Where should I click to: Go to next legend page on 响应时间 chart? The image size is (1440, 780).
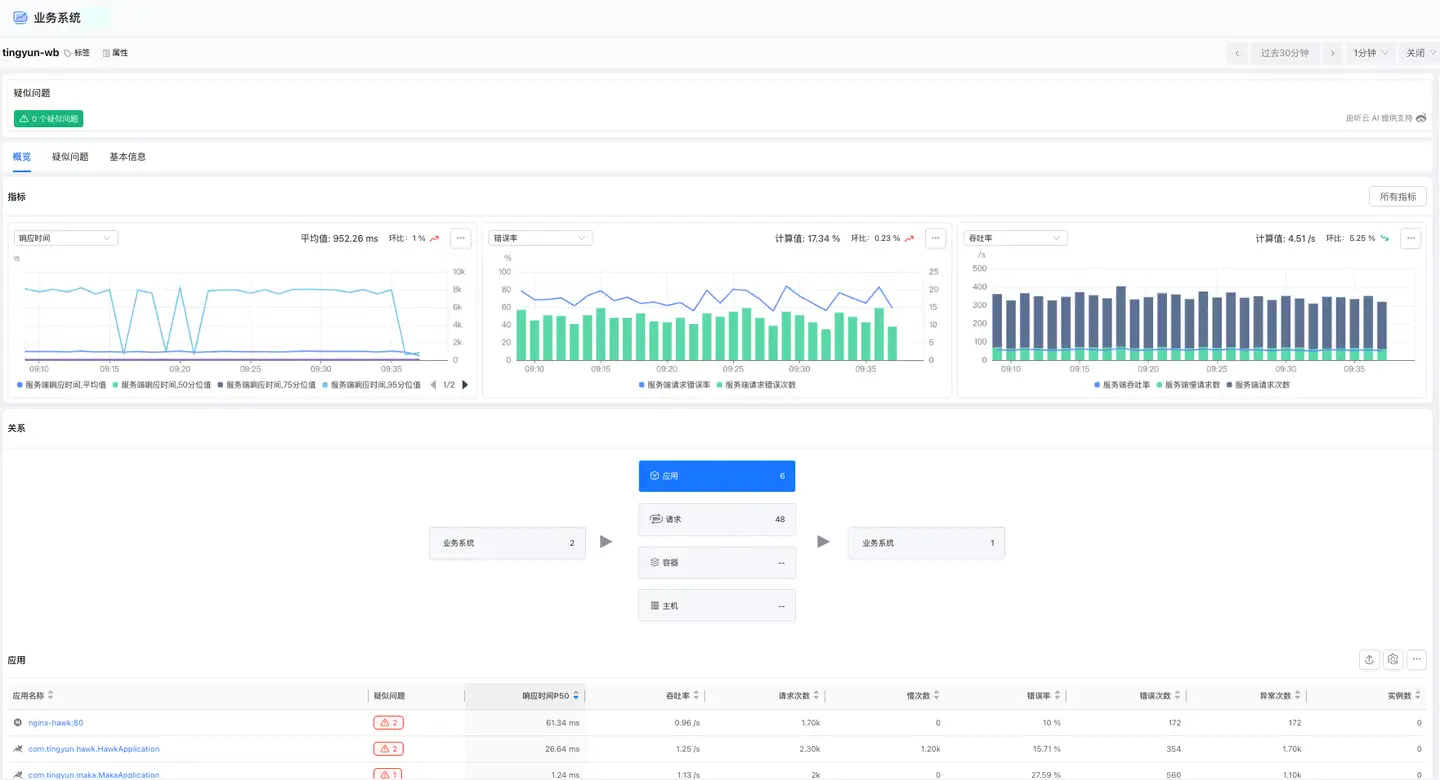[465, 385]
